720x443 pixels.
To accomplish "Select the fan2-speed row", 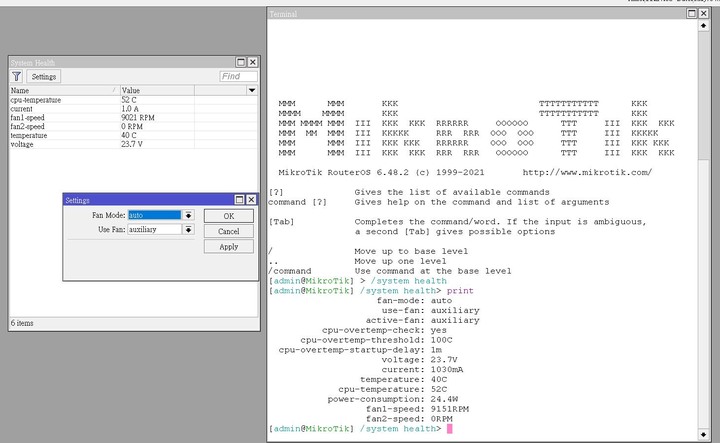I will coord(133,126).
